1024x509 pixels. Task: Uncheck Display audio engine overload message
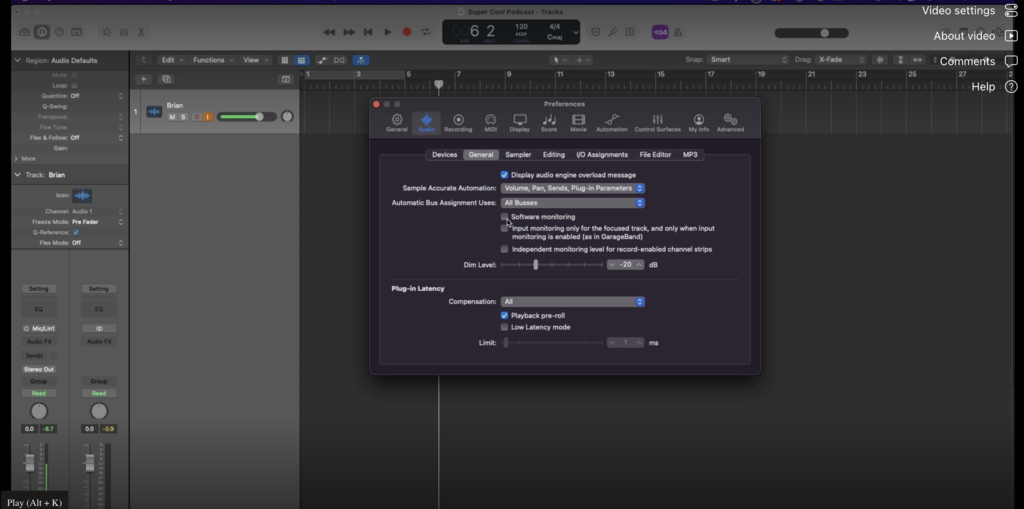(504, 175)
